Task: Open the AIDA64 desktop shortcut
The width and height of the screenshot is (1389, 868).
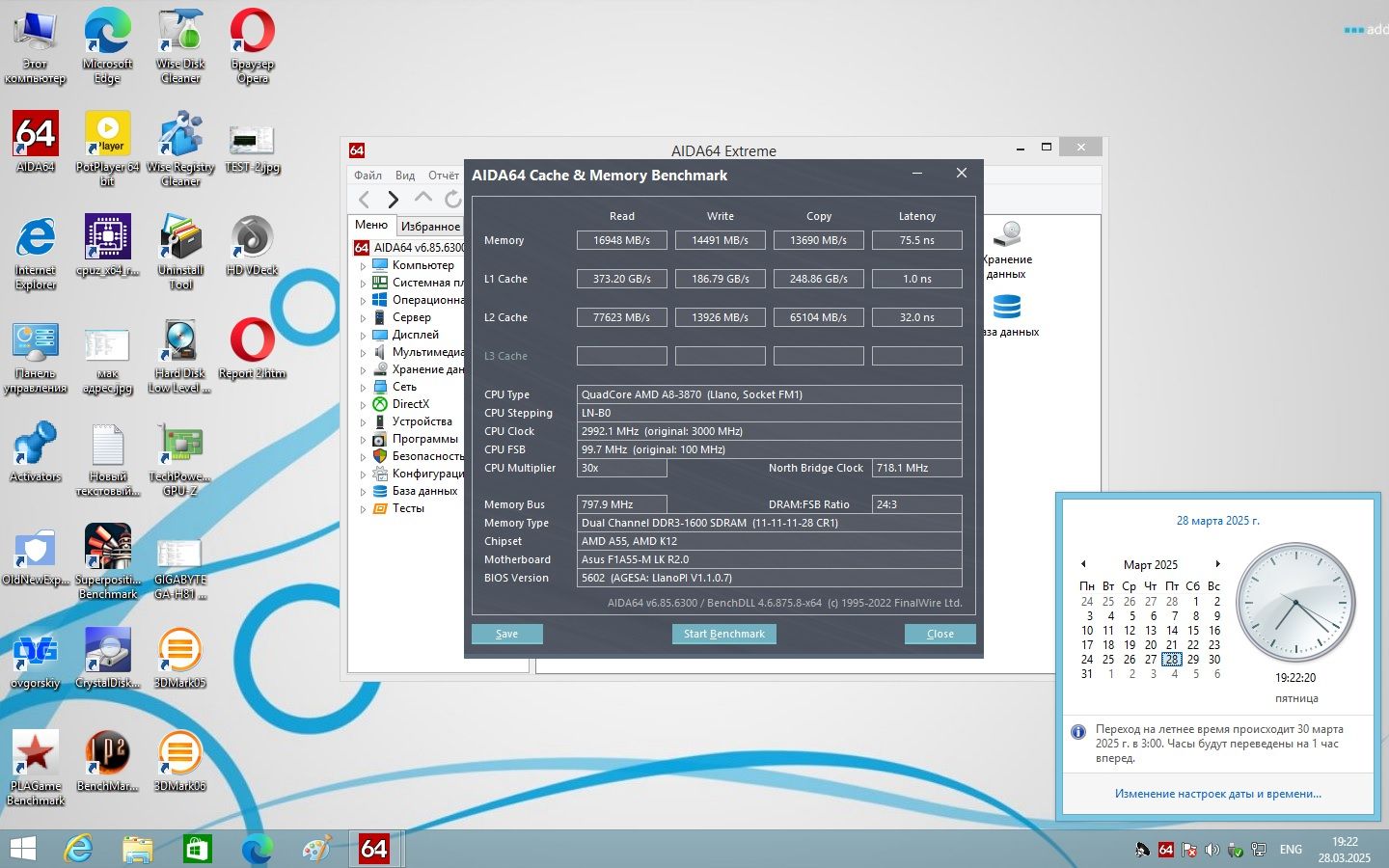Action: [x=36, y=142]
